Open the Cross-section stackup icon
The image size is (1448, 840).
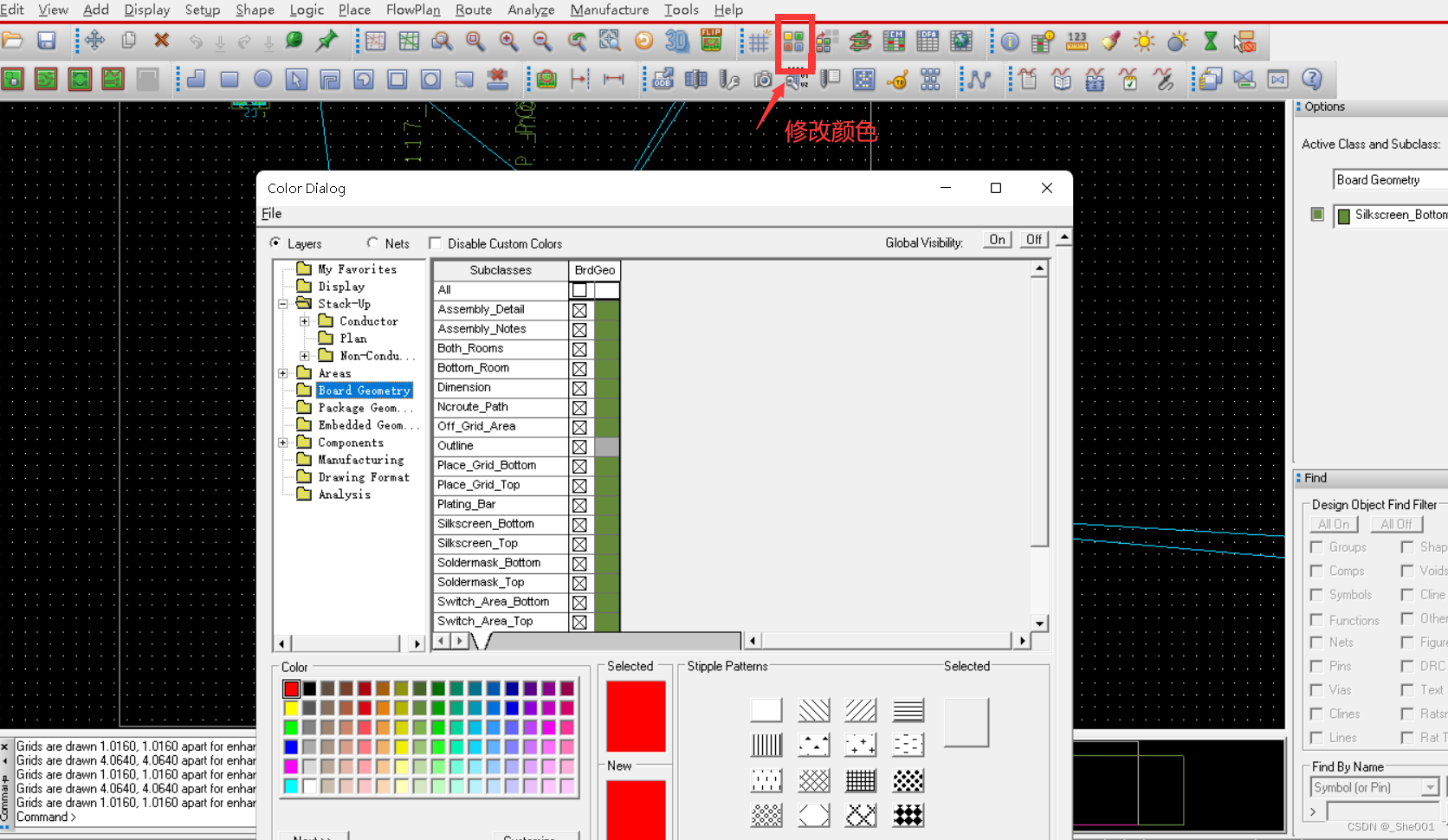[x=860, y=41]
